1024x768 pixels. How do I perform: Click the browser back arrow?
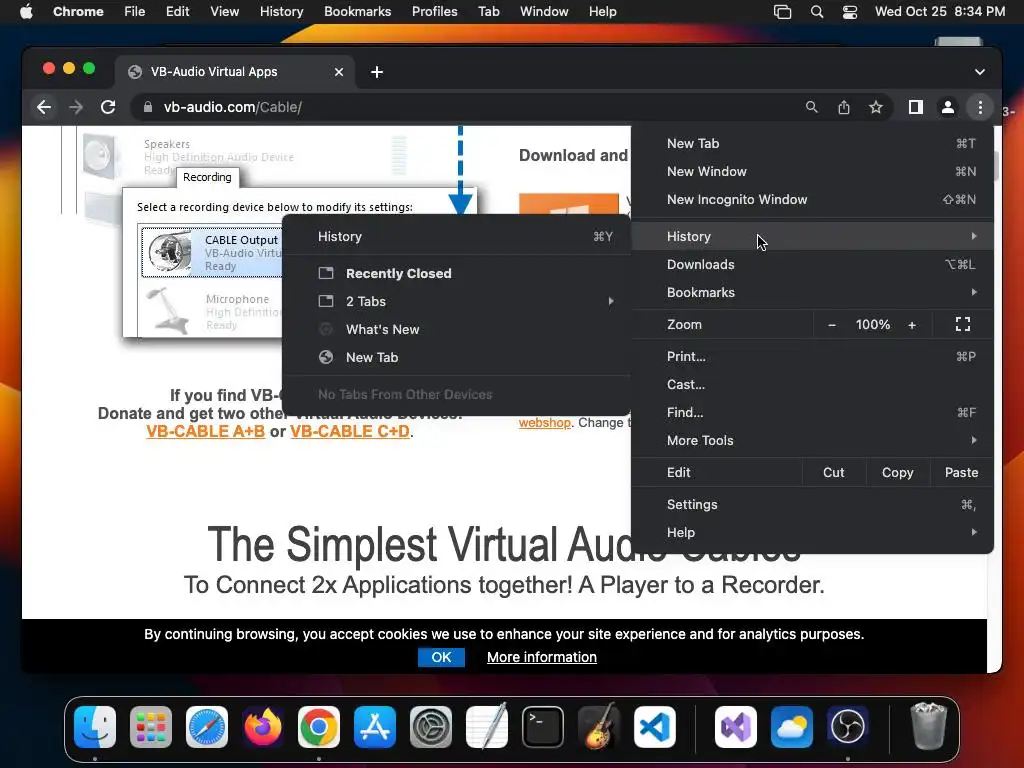click(44, 107)
